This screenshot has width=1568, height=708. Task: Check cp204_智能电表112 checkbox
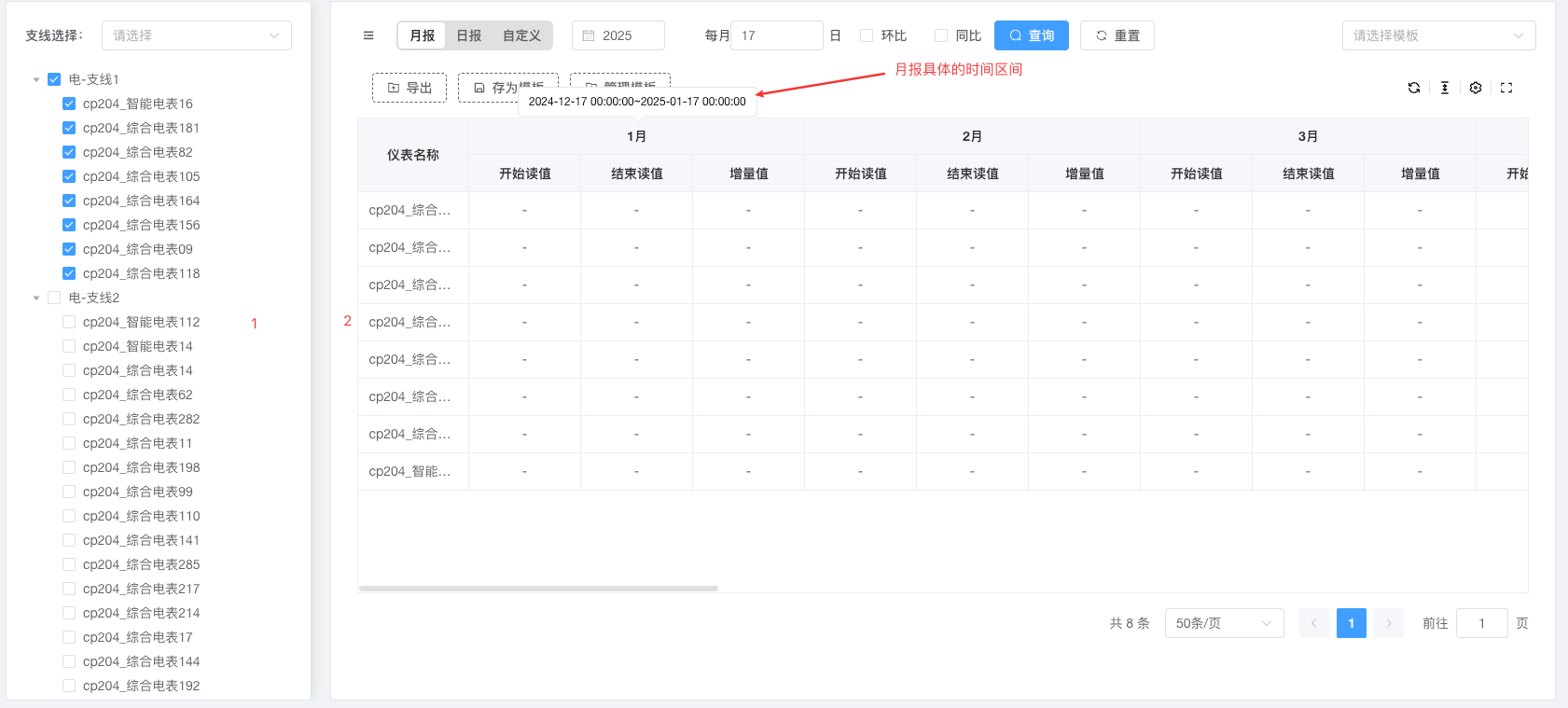(x=69, y=322)
